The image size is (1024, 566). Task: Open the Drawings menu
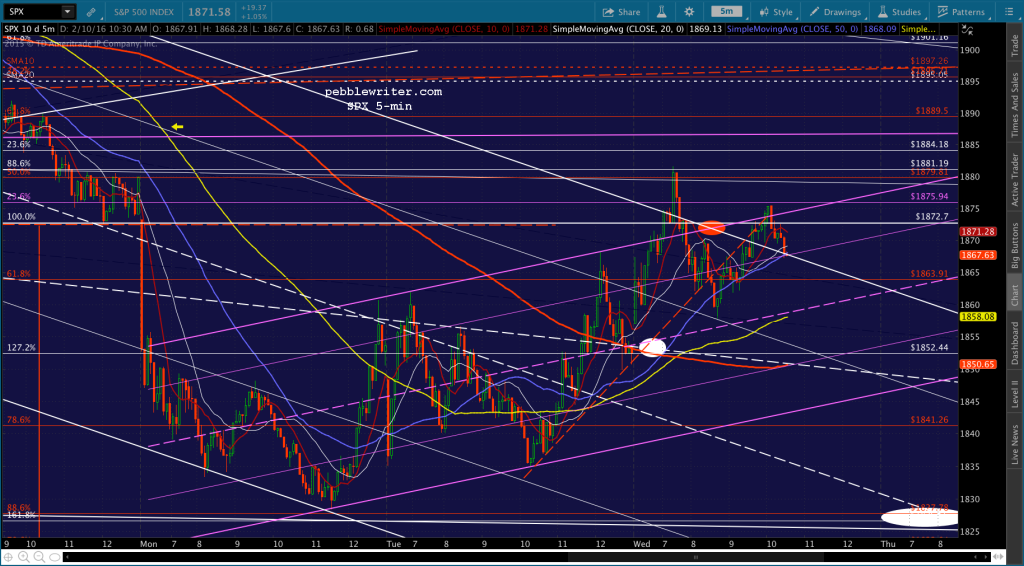coord(835,12)
